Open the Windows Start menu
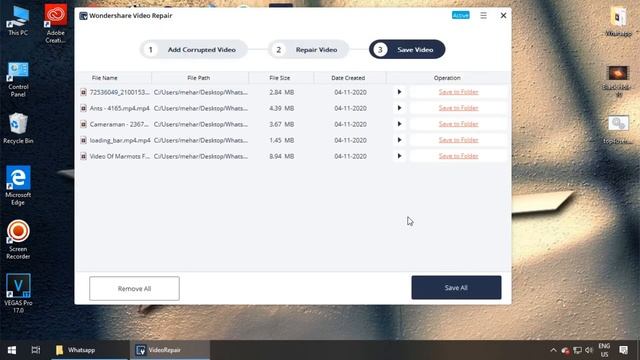Viewport: 640px width, 360px height. [x=12, y=350]
